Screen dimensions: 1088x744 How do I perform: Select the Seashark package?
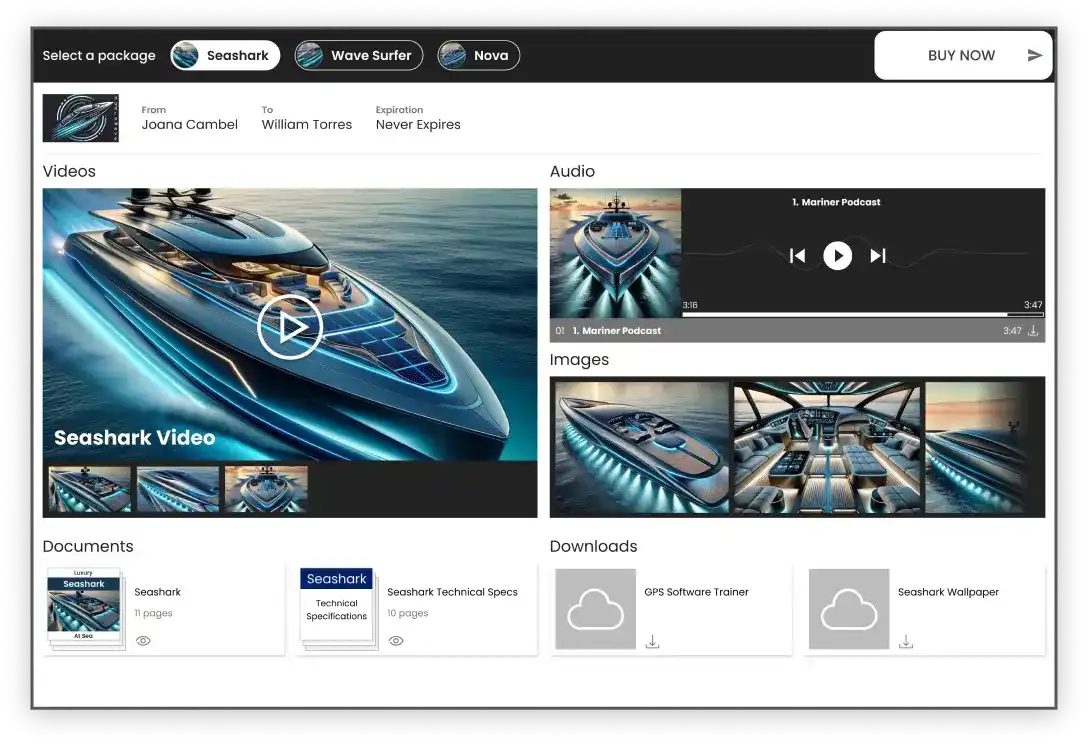[x=224, y=55]
